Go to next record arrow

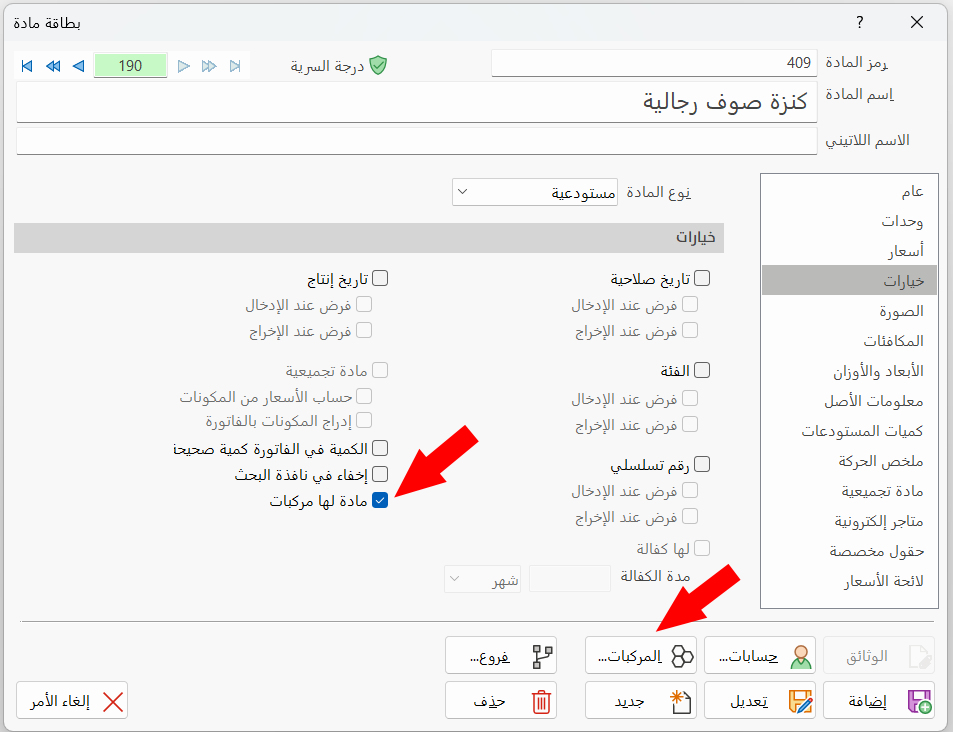tap(184, 66)
